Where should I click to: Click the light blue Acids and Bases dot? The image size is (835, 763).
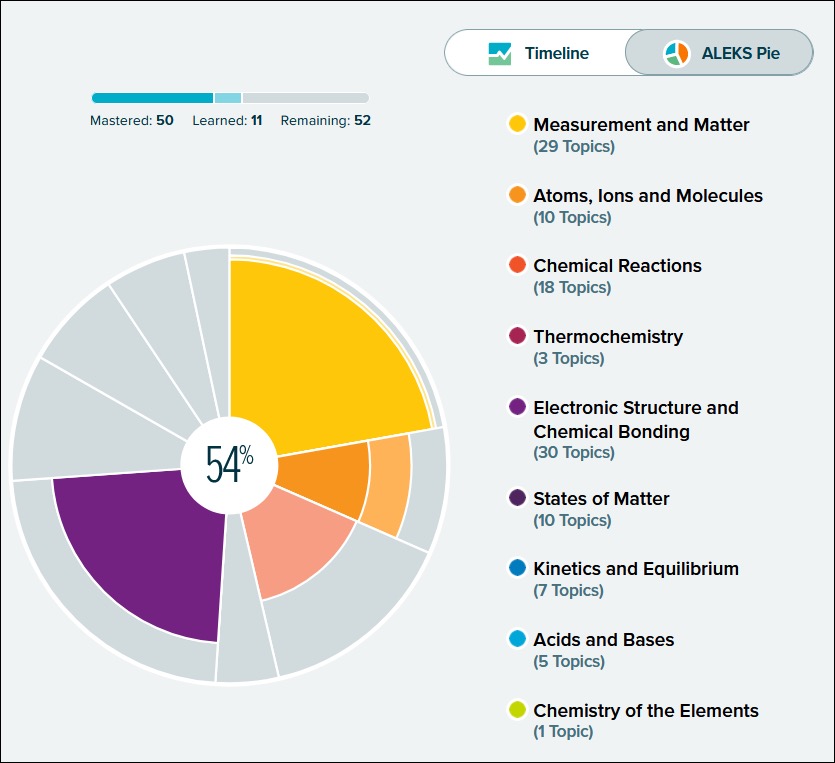point(517,639)
